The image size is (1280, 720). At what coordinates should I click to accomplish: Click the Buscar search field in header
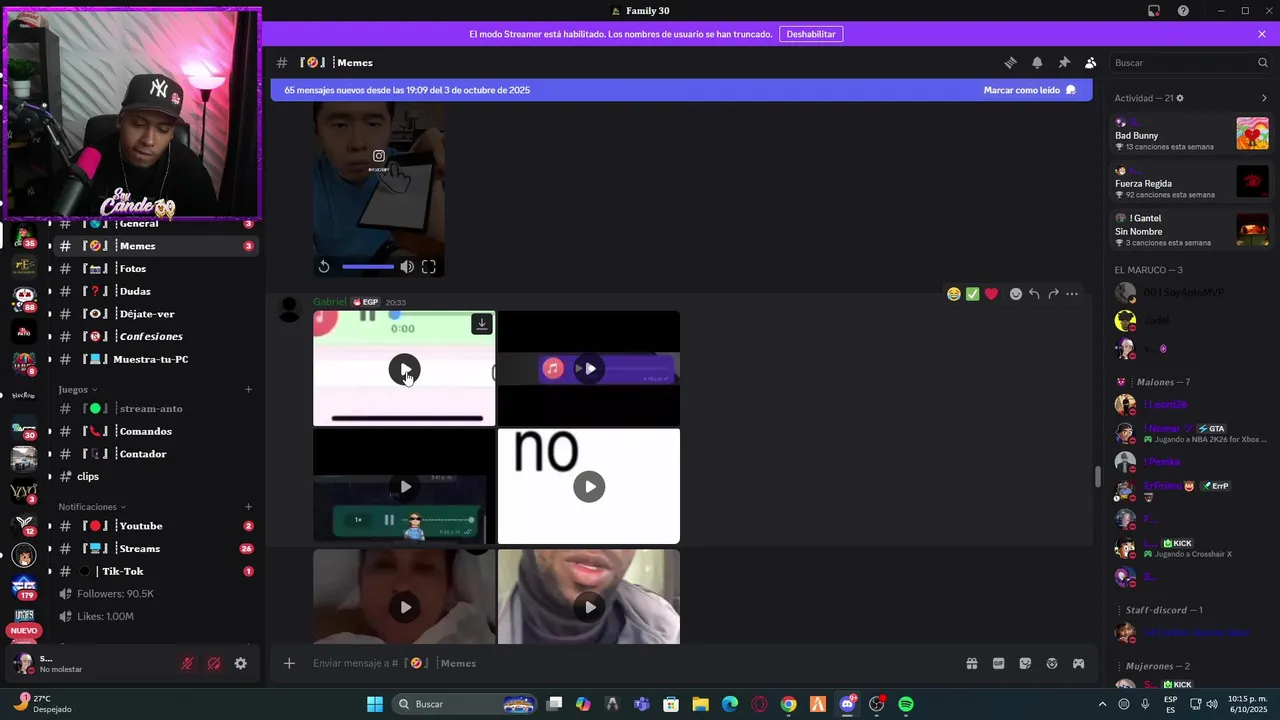pos(1190,63)
